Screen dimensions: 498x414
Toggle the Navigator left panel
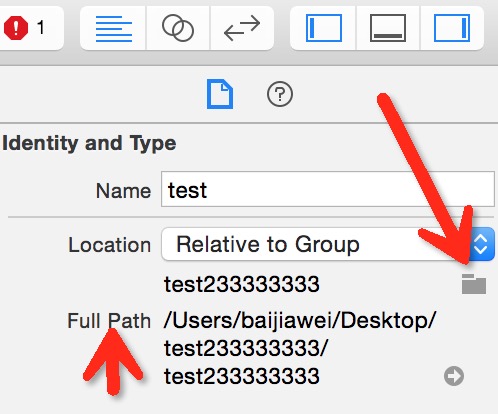pyautogui.click(x=324, y=28)
